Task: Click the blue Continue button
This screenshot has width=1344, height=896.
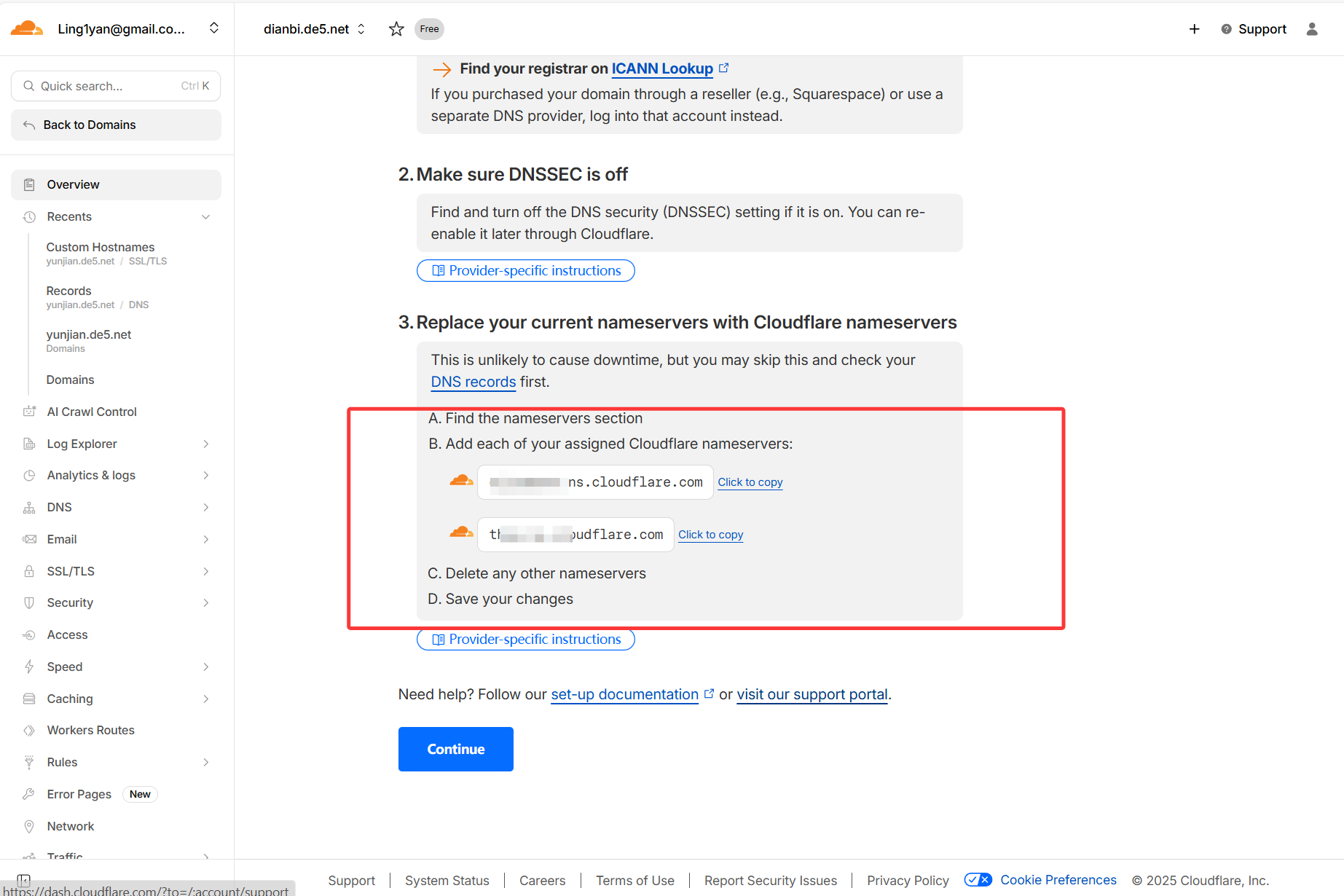Action: click(x=455, y=749)
